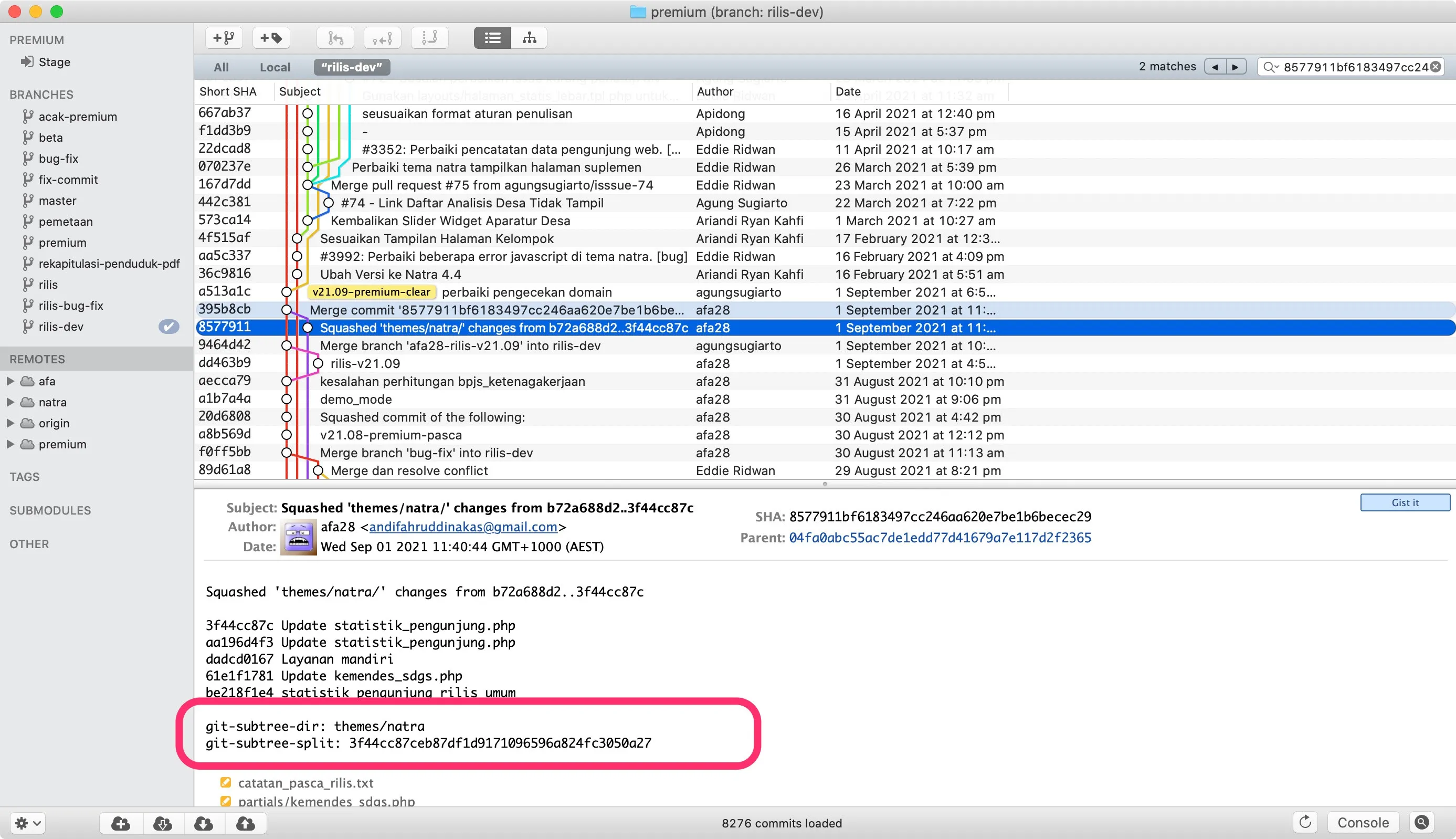Select the list view toggle button

[x=492, y=38]
